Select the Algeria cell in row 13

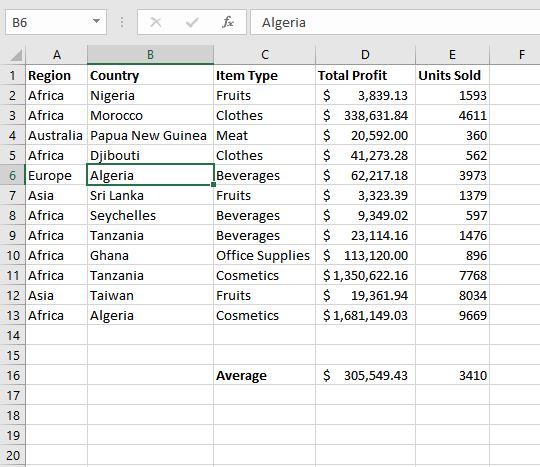click(150, 315)
